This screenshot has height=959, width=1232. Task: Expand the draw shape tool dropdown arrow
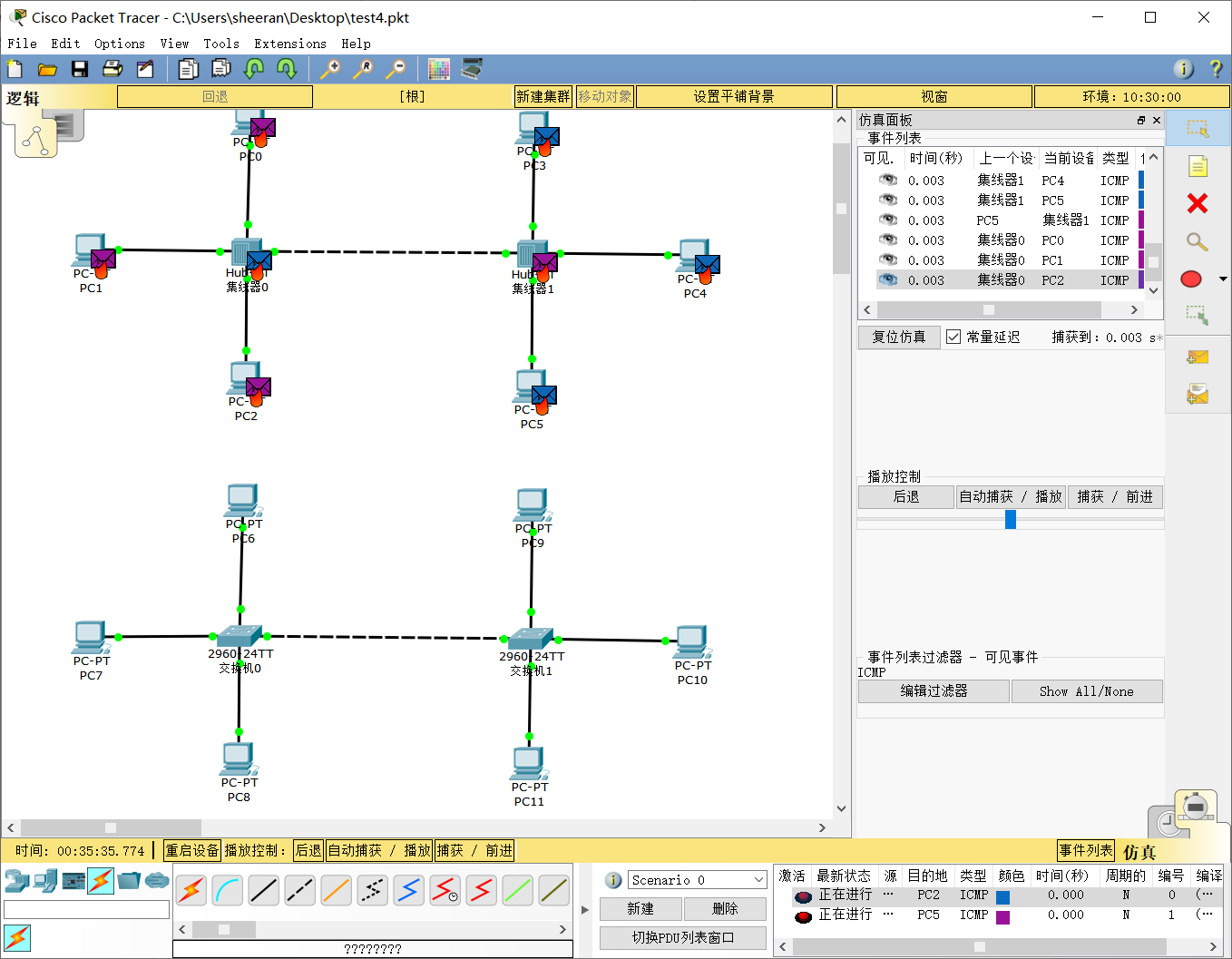click(x=1223, y=279)
